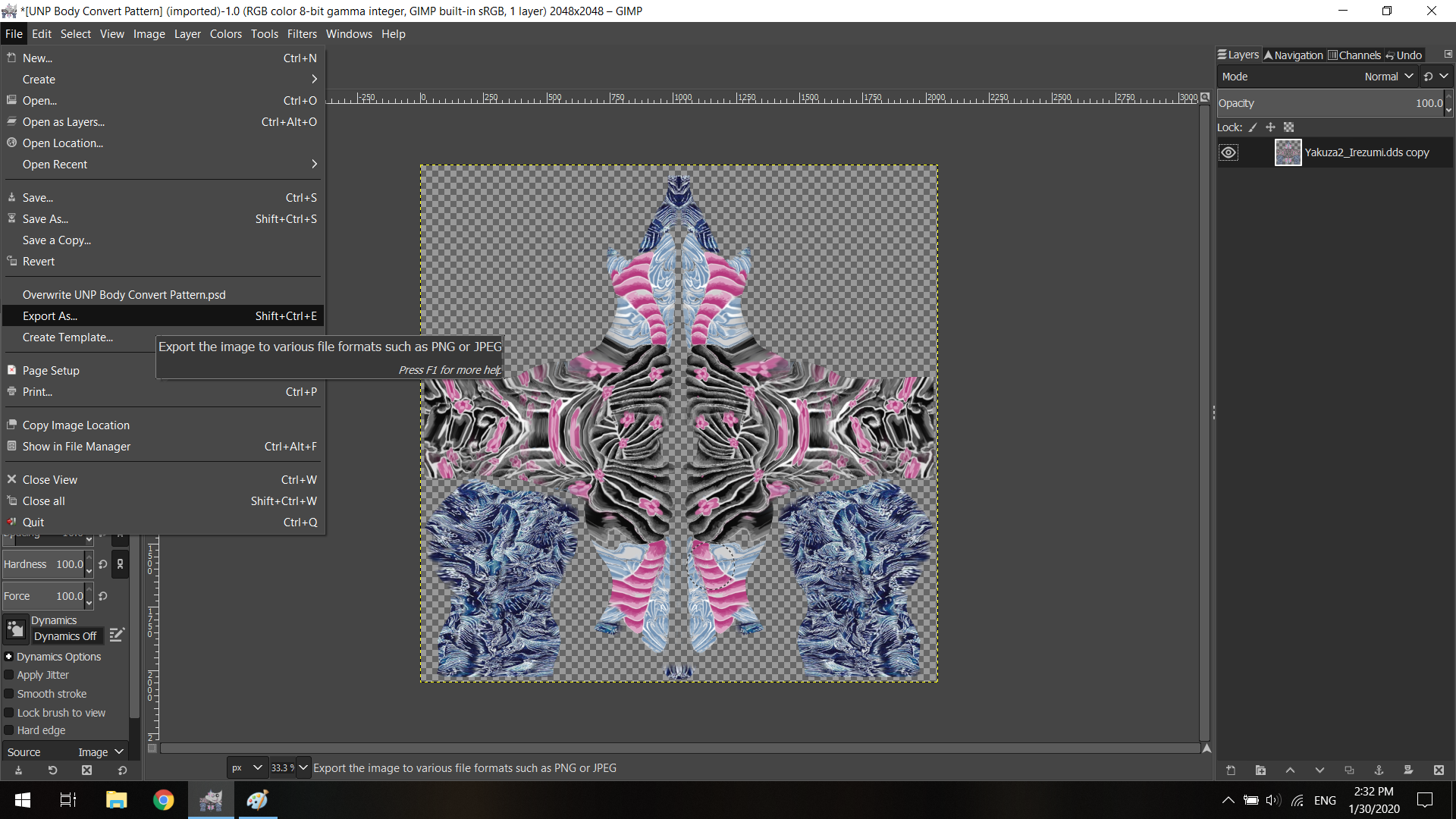1456x819 pixels.
Task: Expand Dynamics Options section
Action: point(9,657)
